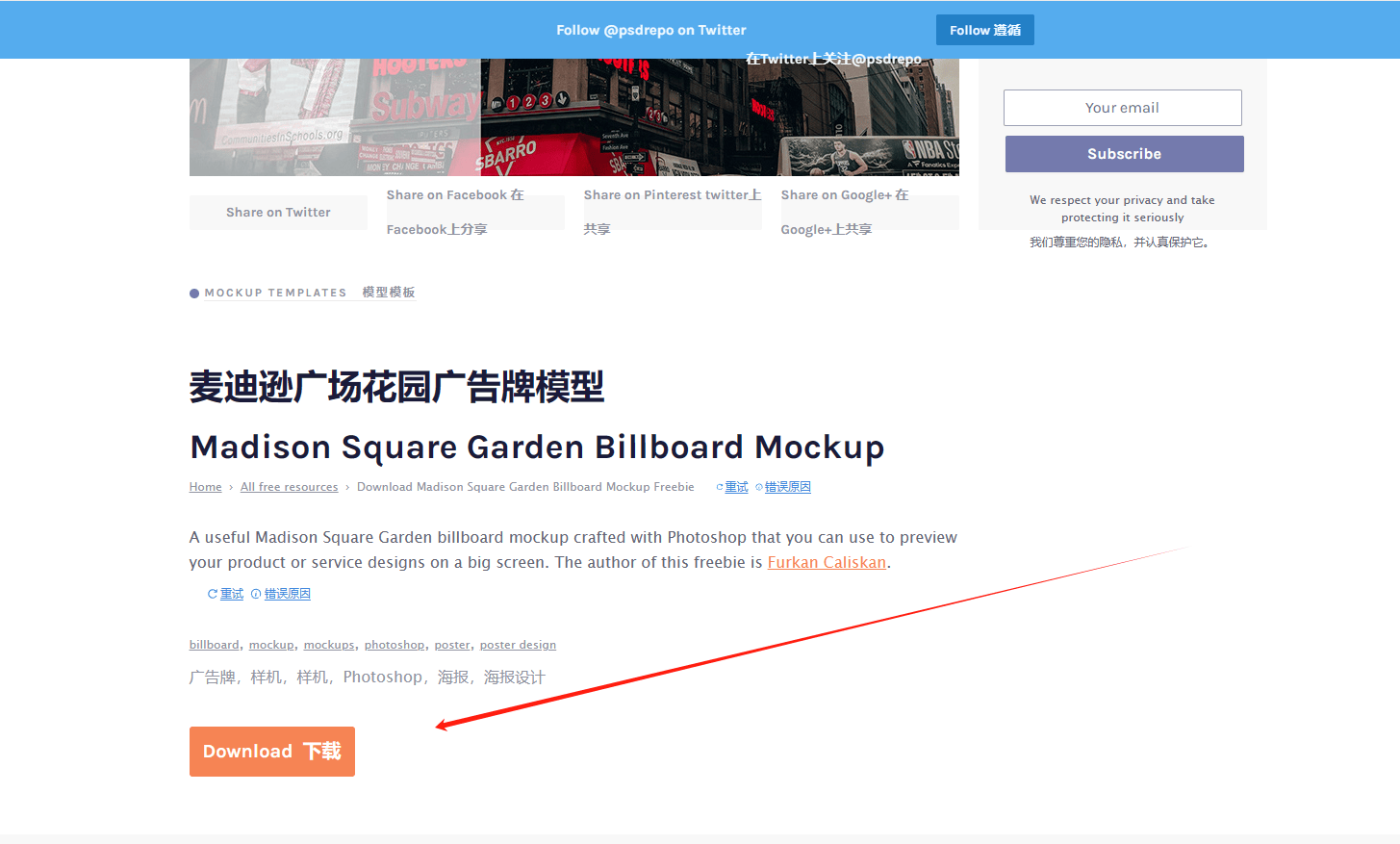Click the billboard mockup preview image
Screen dimensions: 1400x844
point(573,117)
